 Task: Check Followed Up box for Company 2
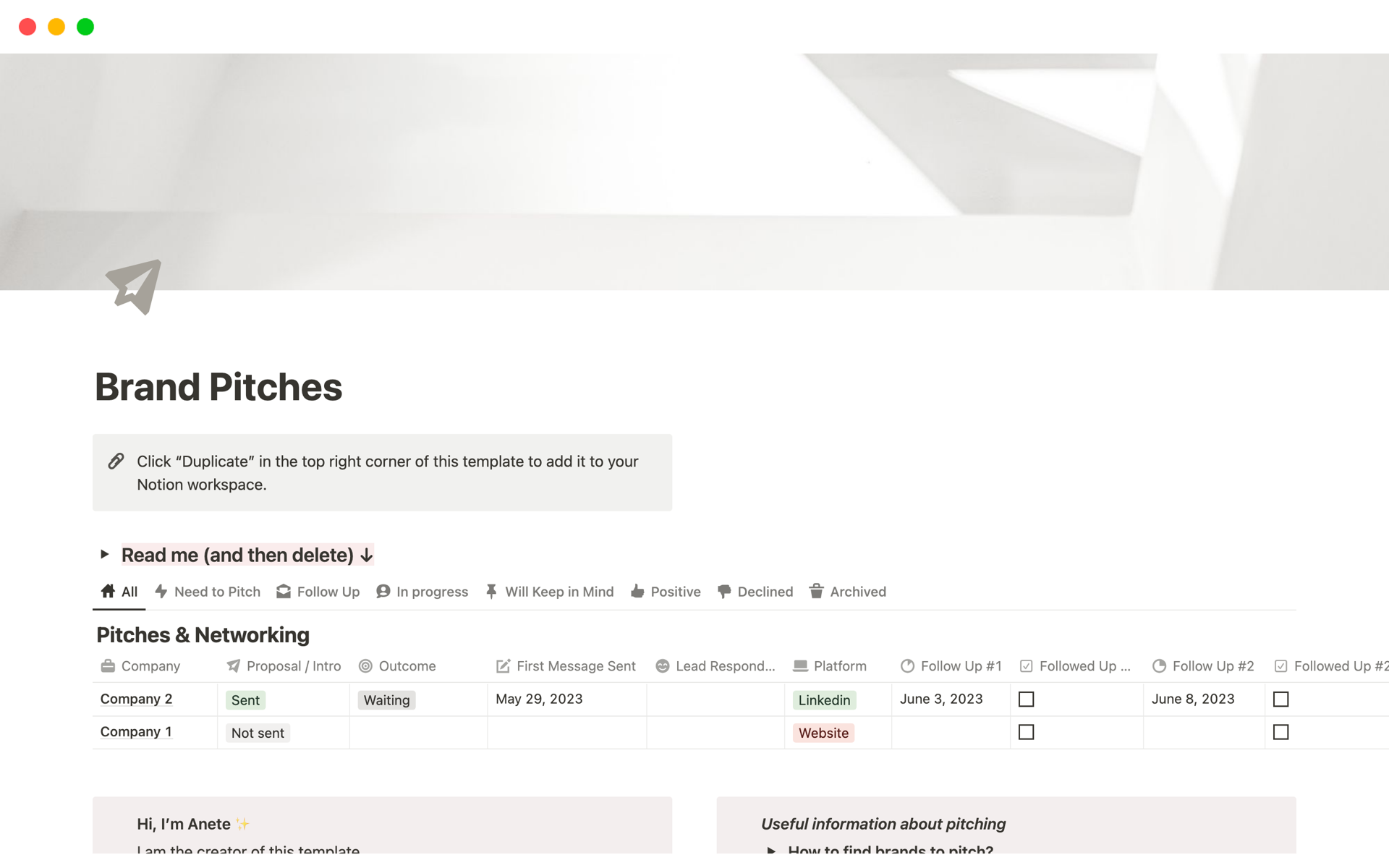(1026, 699)
